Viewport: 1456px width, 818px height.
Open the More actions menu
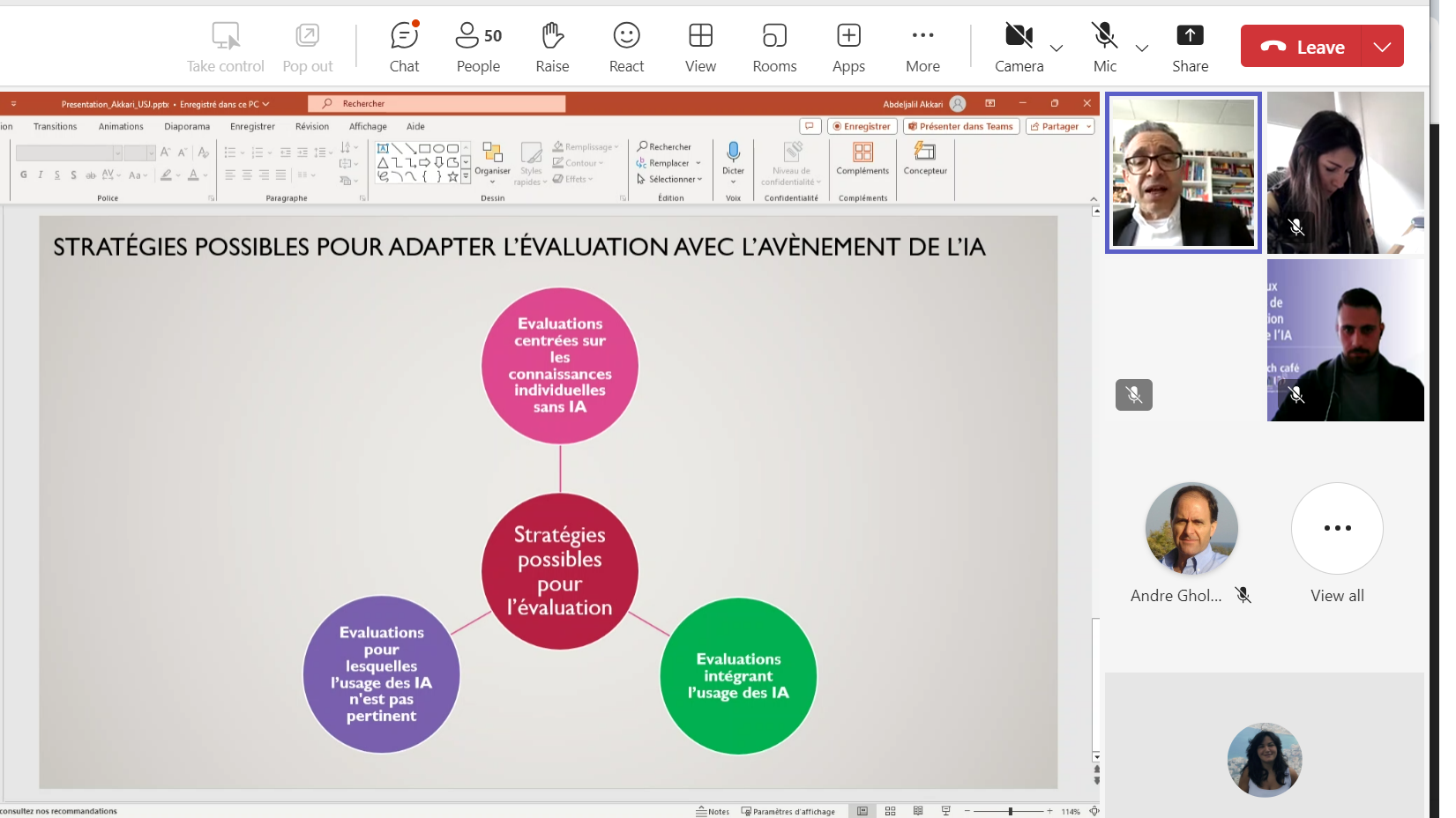[x=922, y=48]
